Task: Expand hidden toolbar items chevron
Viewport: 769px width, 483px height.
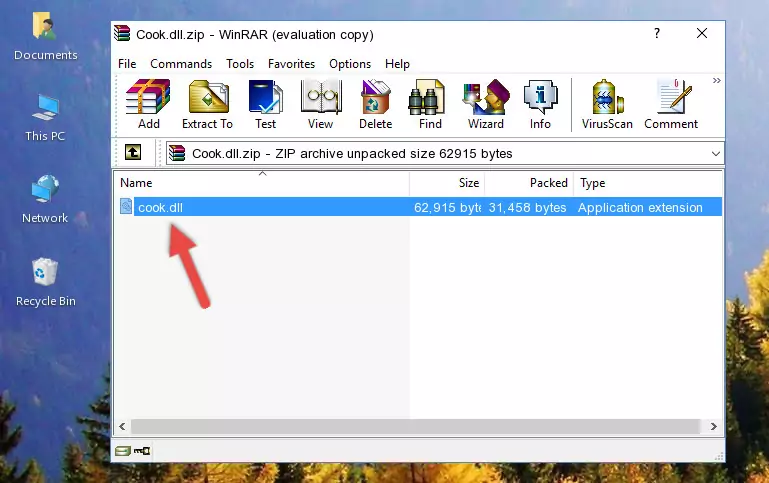Action: [717, 80]
